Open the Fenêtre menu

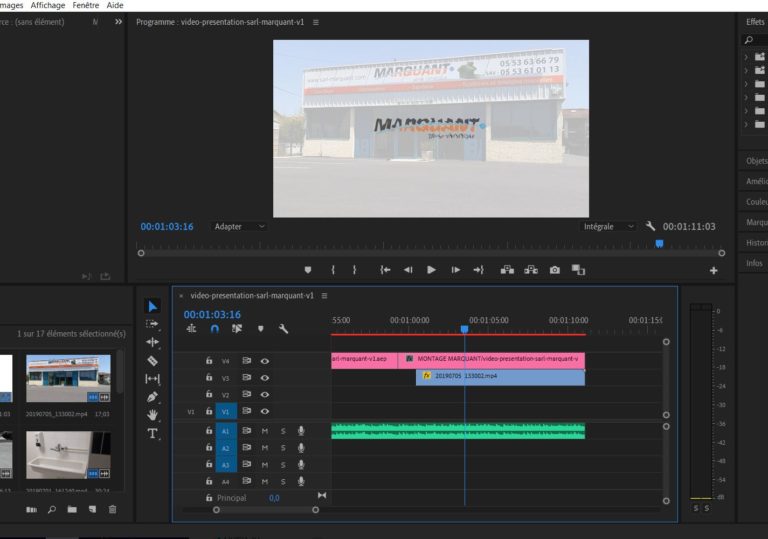[x=86, y=5]
